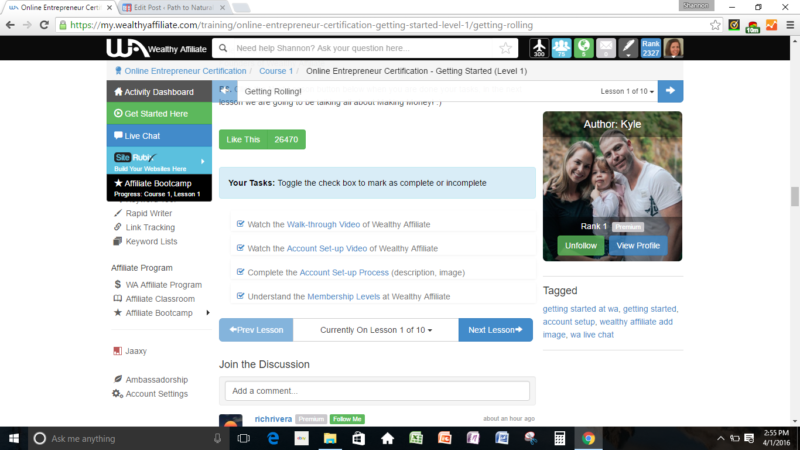Reload the page in Chrome
The width and height of the screenshot is (800, 450).
[x=44, y=25]
